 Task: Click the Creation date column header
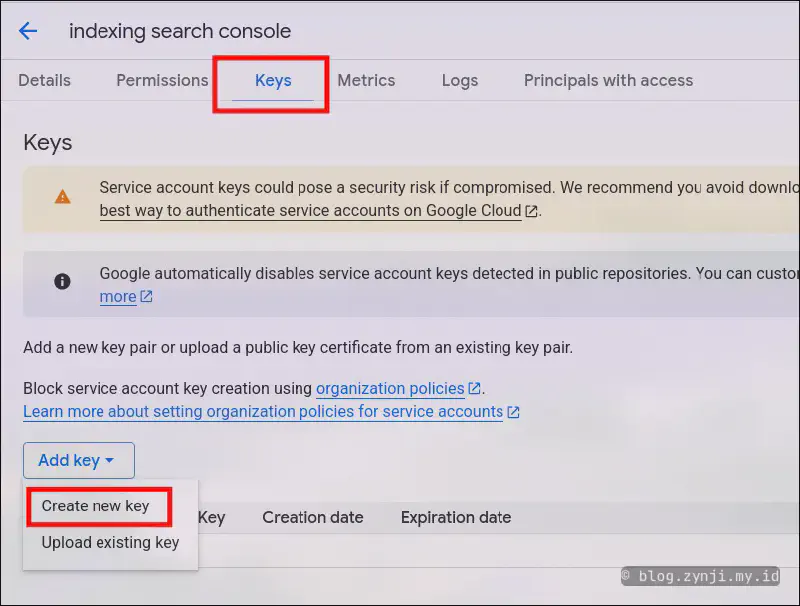click(313, 517)
